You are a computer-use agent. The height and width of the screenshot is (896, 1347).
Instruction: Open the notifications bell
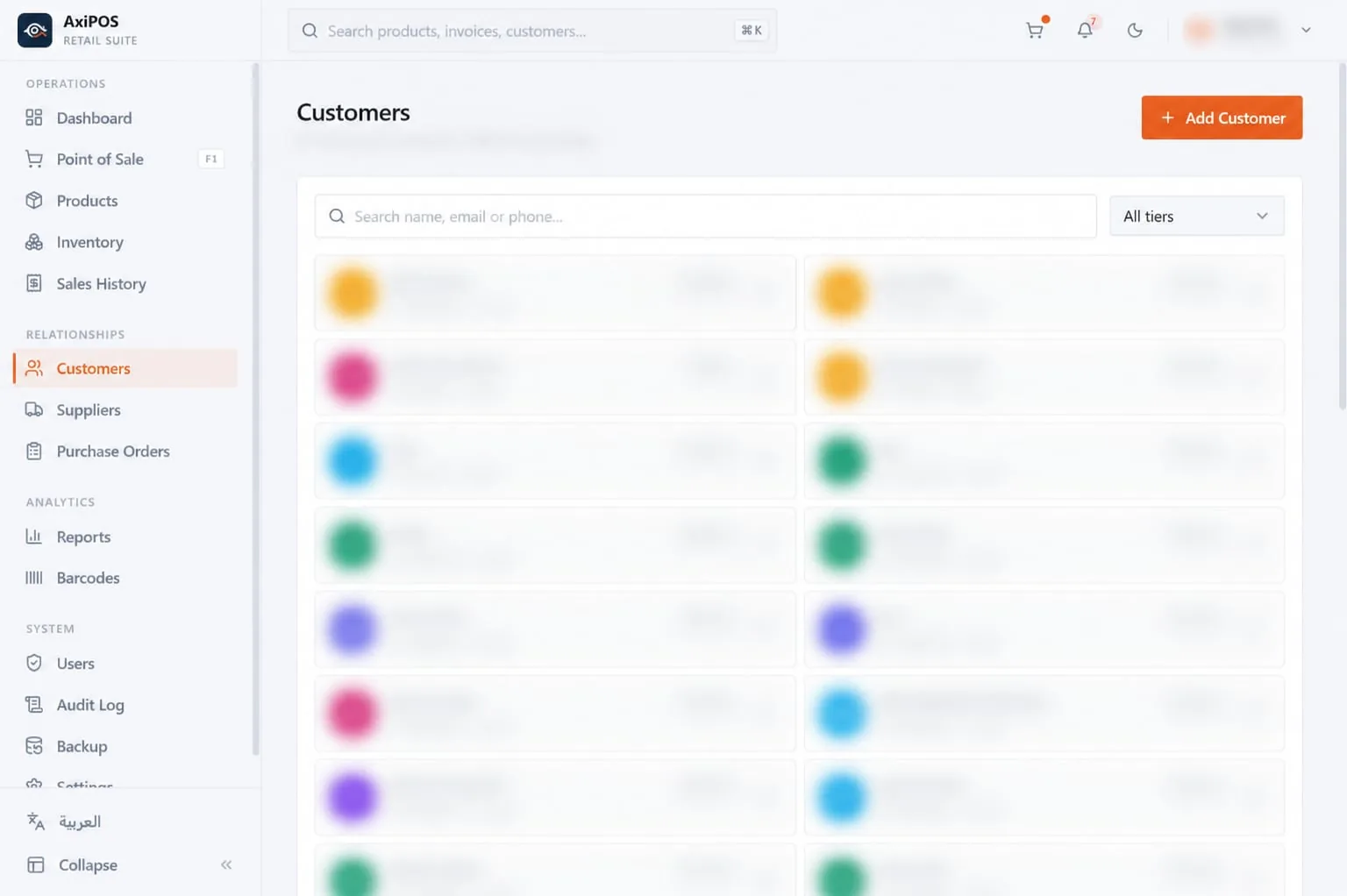tap(1085, 30)
